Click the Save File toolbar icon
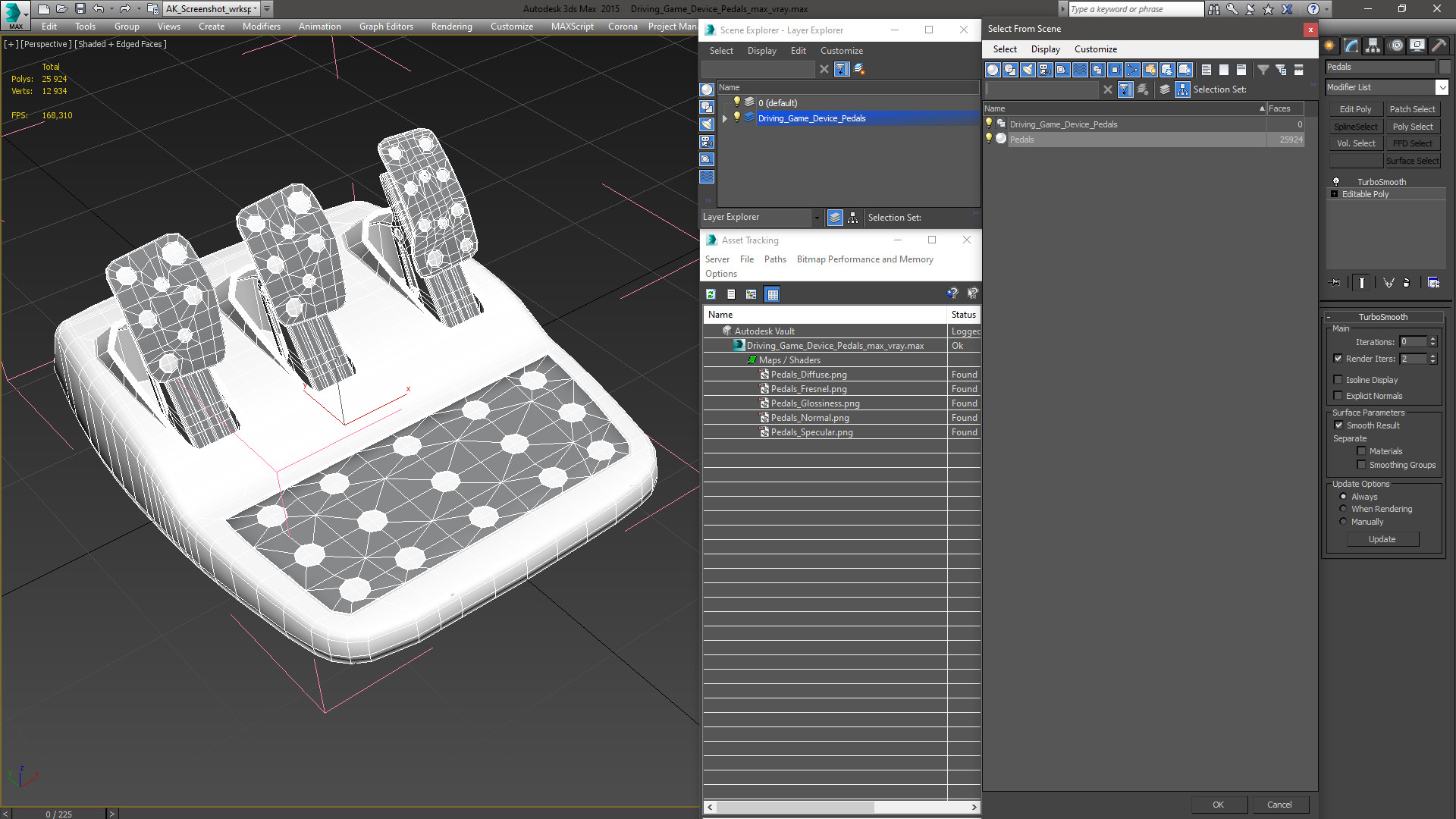 pyautogui.click(x=80, y=9)
